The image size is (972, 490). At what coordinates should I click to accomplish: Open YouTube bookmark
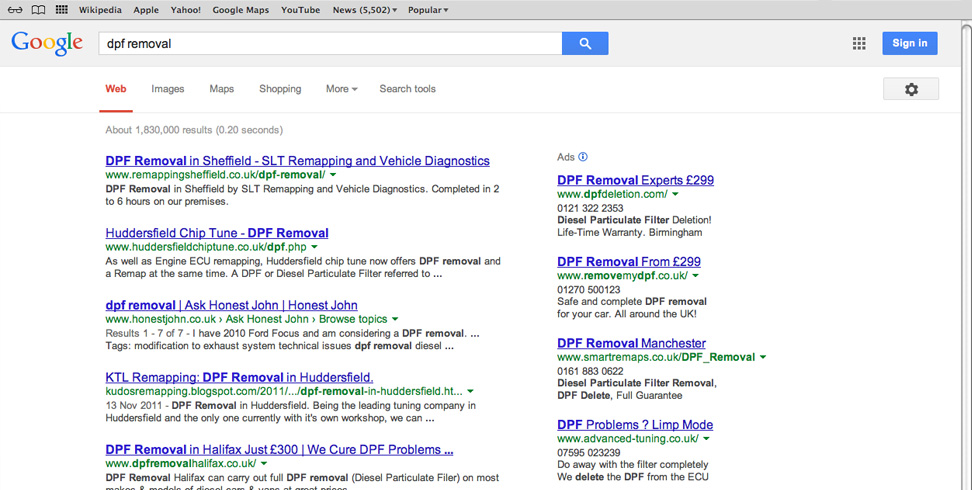(x=301, y=10)
